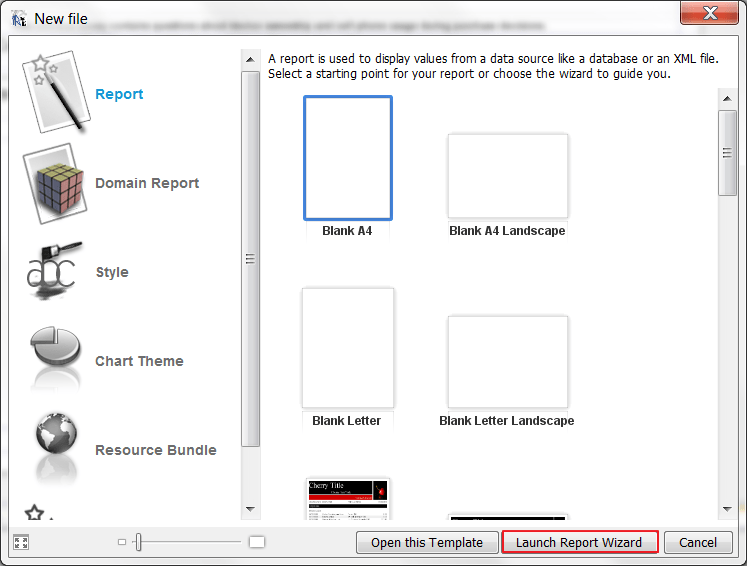747x566 pixels.
Task: Pick the Blank Letter Landscape template
Action: pyautogui.click(x=507, y=362)
